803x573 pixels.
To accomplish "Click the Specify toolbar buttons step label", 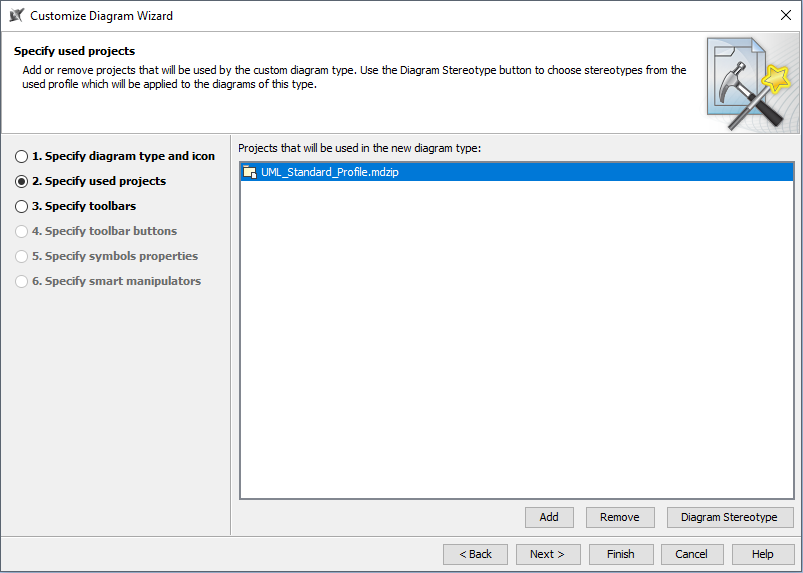I will tap(110, 231).
